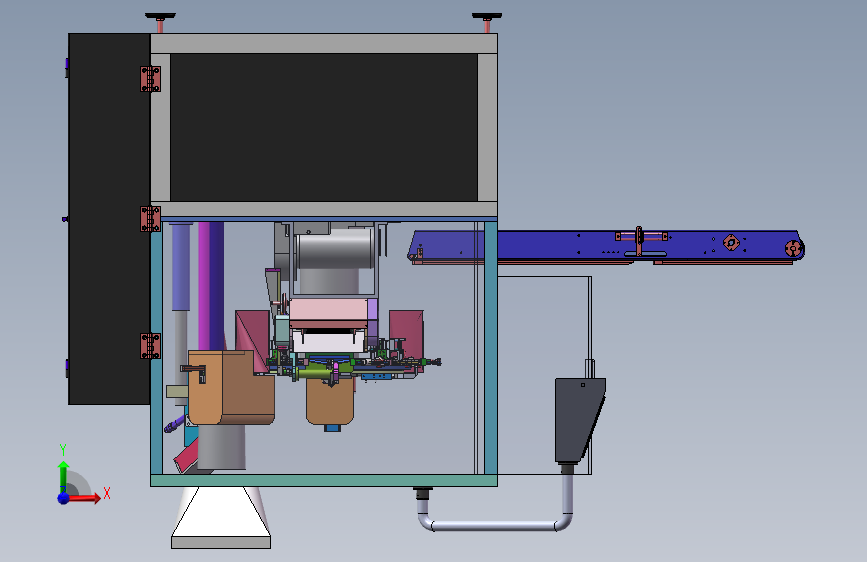867x562 pixels.
Task: Click the blue Z axis sphere at the triad origin
Action: [x=64, y=498]
